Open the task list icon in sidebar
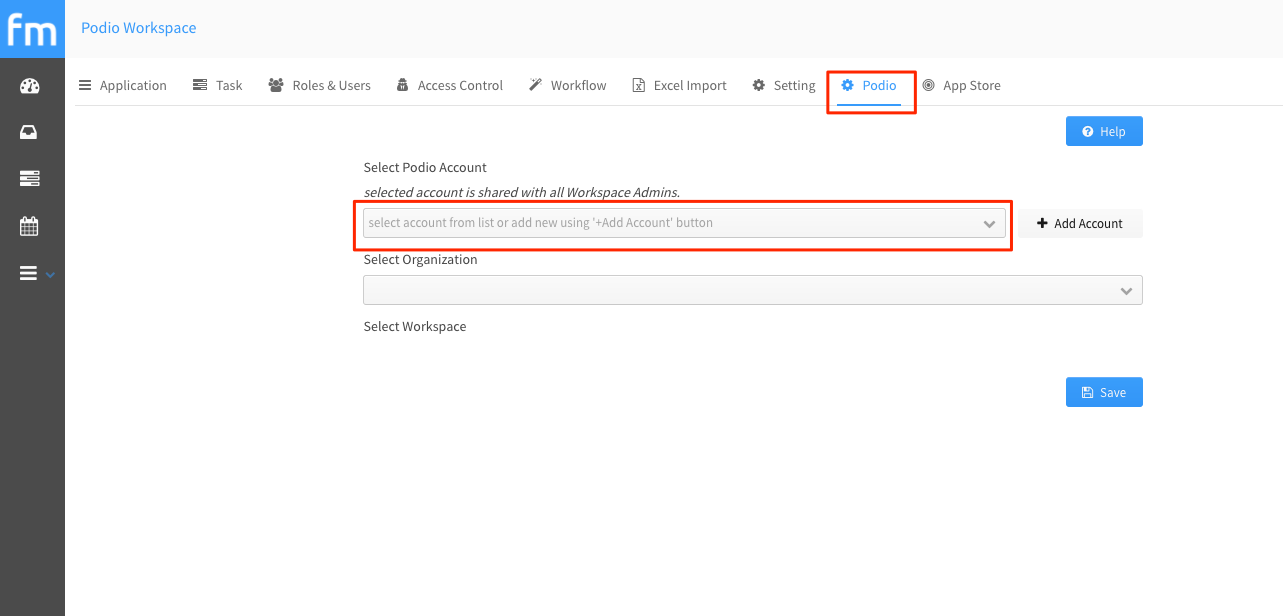The image size is (1283, 616). click(x=30, y=178)
